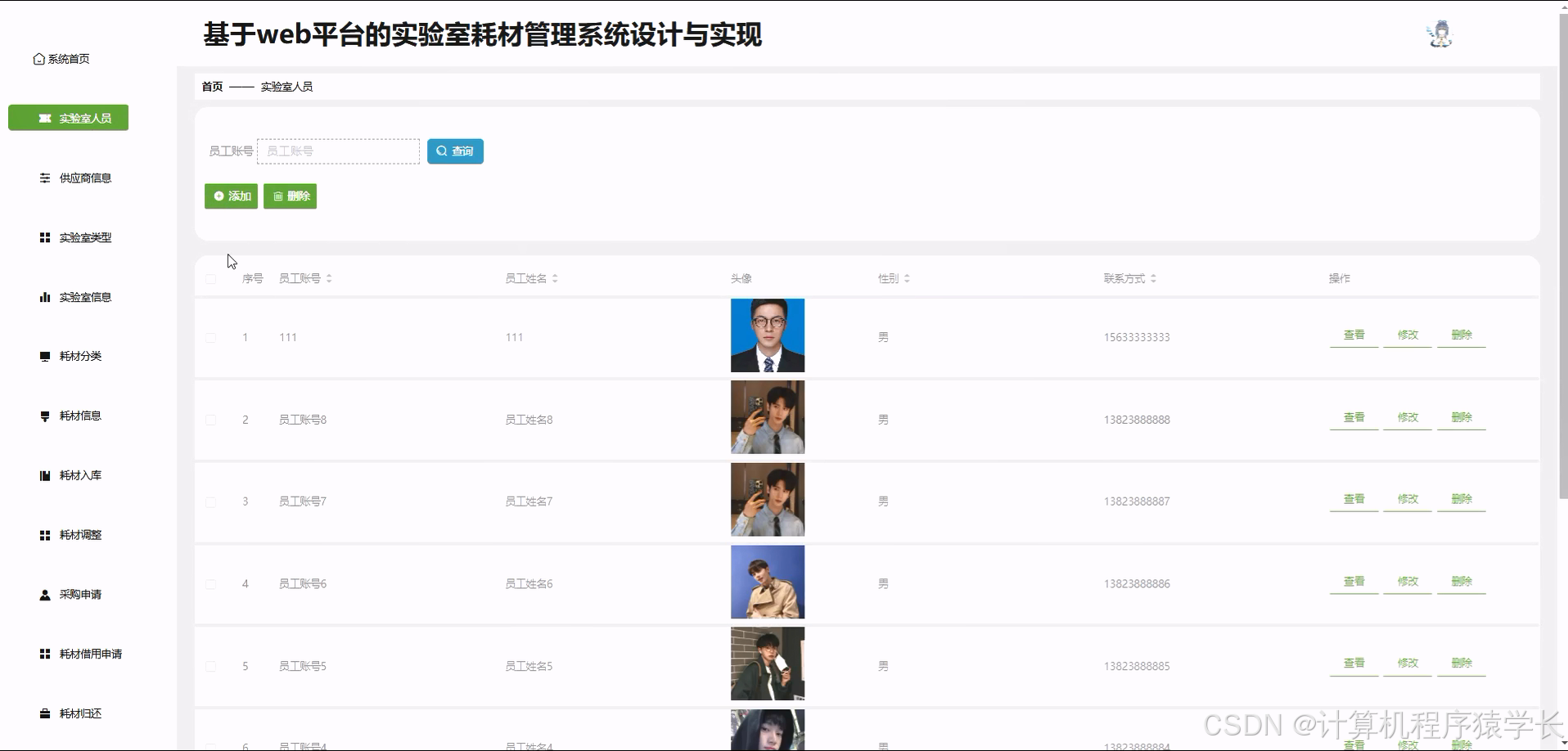Viewport: 1568px width, 751px height.
Task: Check the row for account 111
Action: [x=210, y=337]
